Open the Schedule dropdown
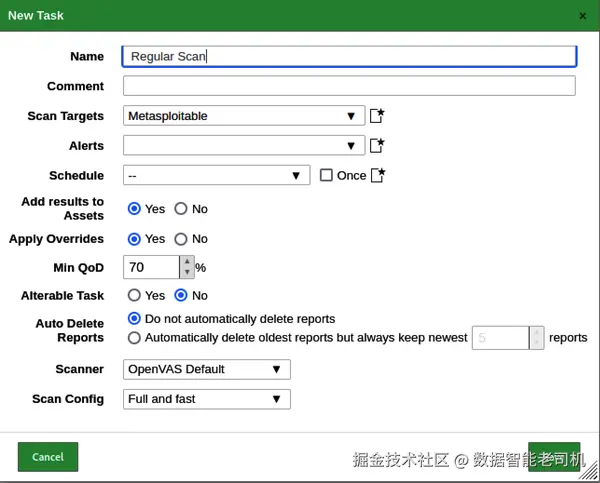 click(x=217, y=175)
